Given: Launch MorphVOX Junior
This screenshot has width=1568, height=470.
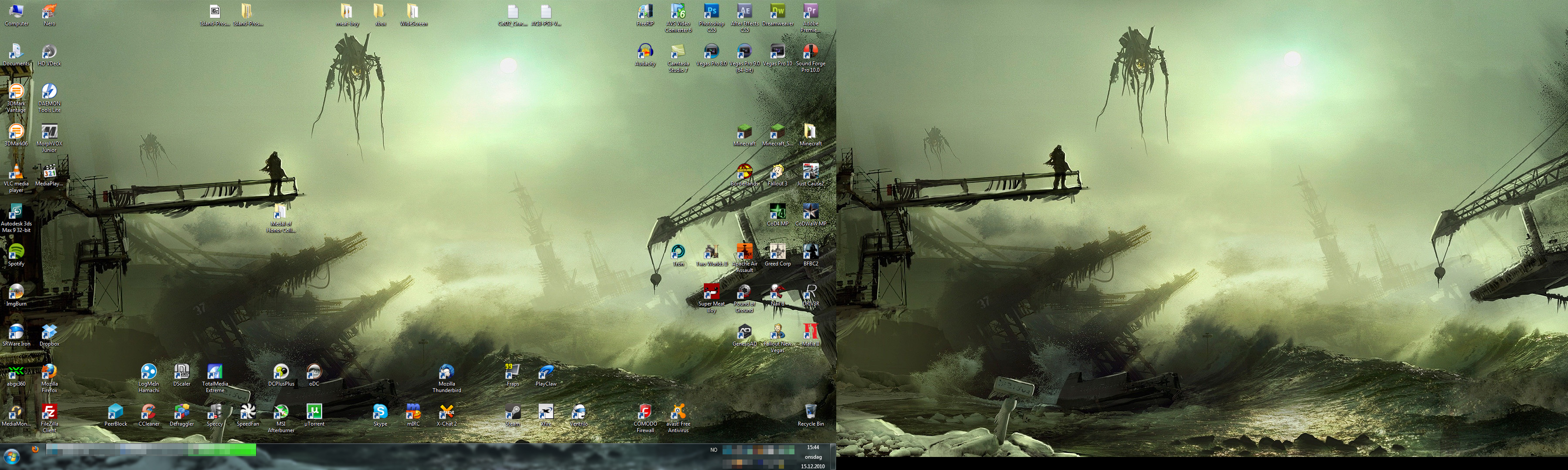Looking at the screenshot, I should (49, 138).
